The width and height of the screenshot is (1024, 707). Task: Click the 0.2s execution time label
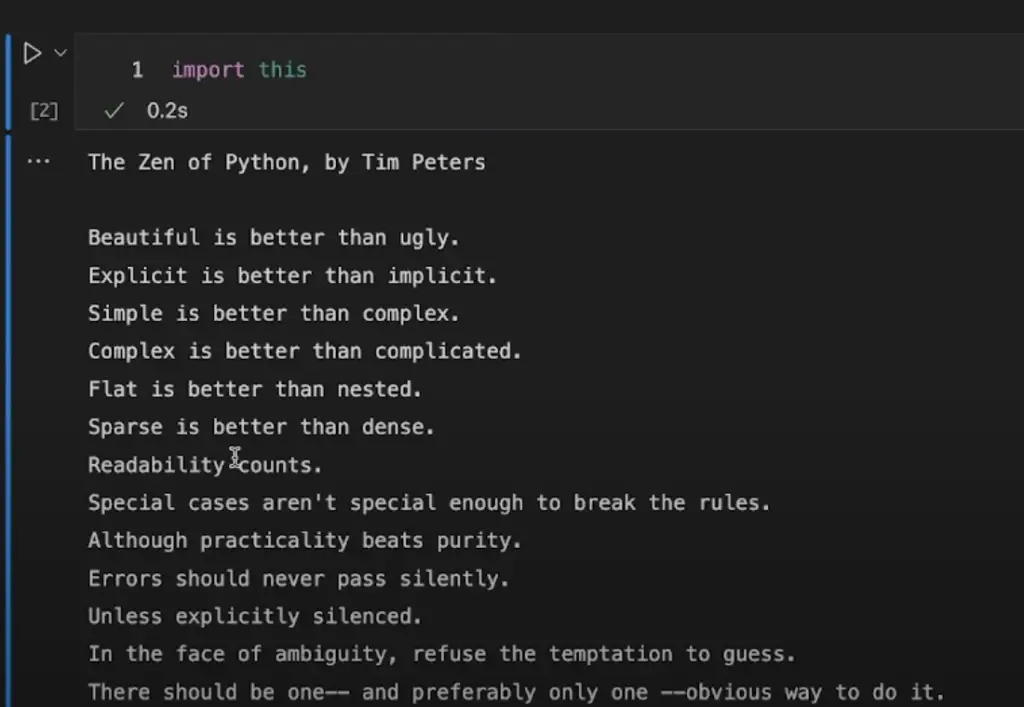pos(167,111)
